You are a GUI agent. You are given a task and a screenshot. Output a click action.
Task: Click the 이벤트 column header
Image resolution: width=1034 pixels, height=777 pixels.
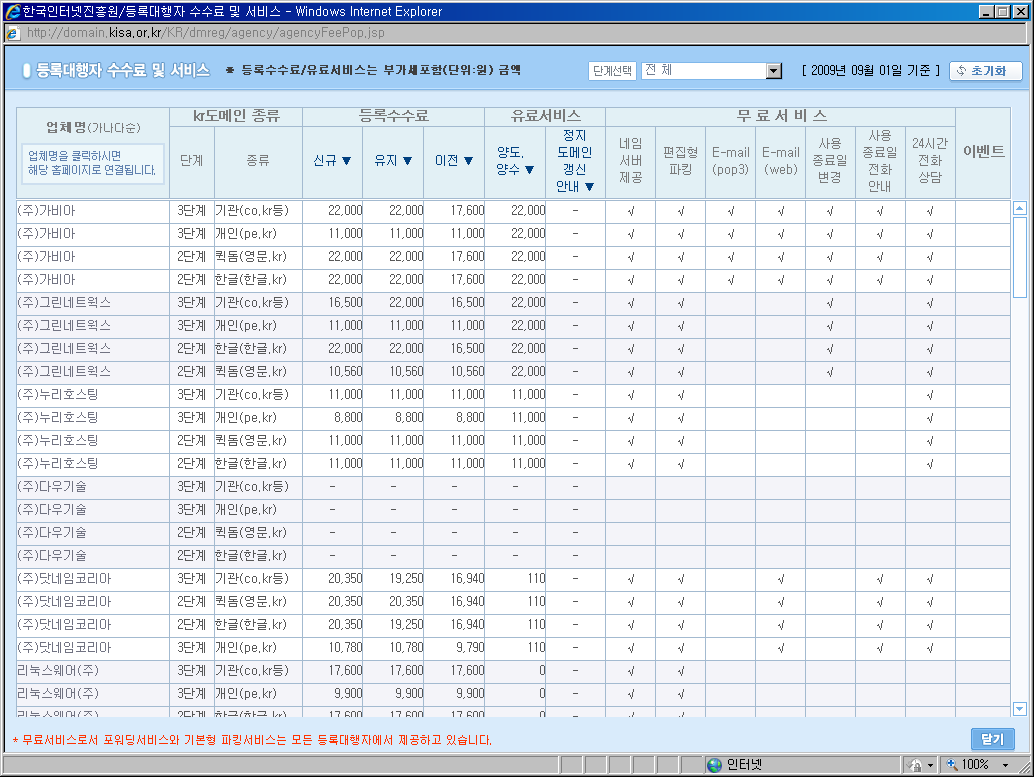click(x=983, y=152)
